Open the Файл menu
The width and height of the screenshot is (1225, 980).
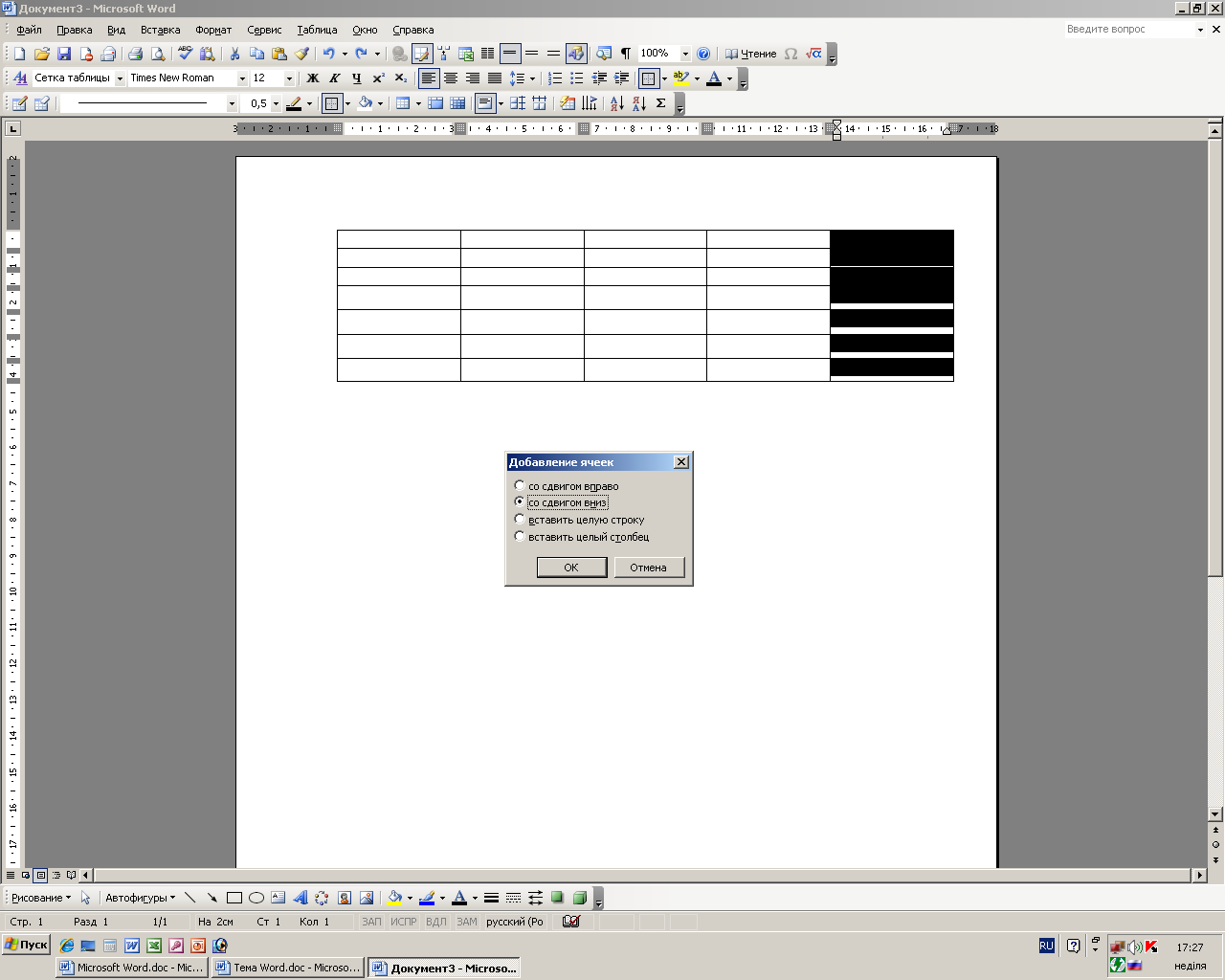[29, 30]
